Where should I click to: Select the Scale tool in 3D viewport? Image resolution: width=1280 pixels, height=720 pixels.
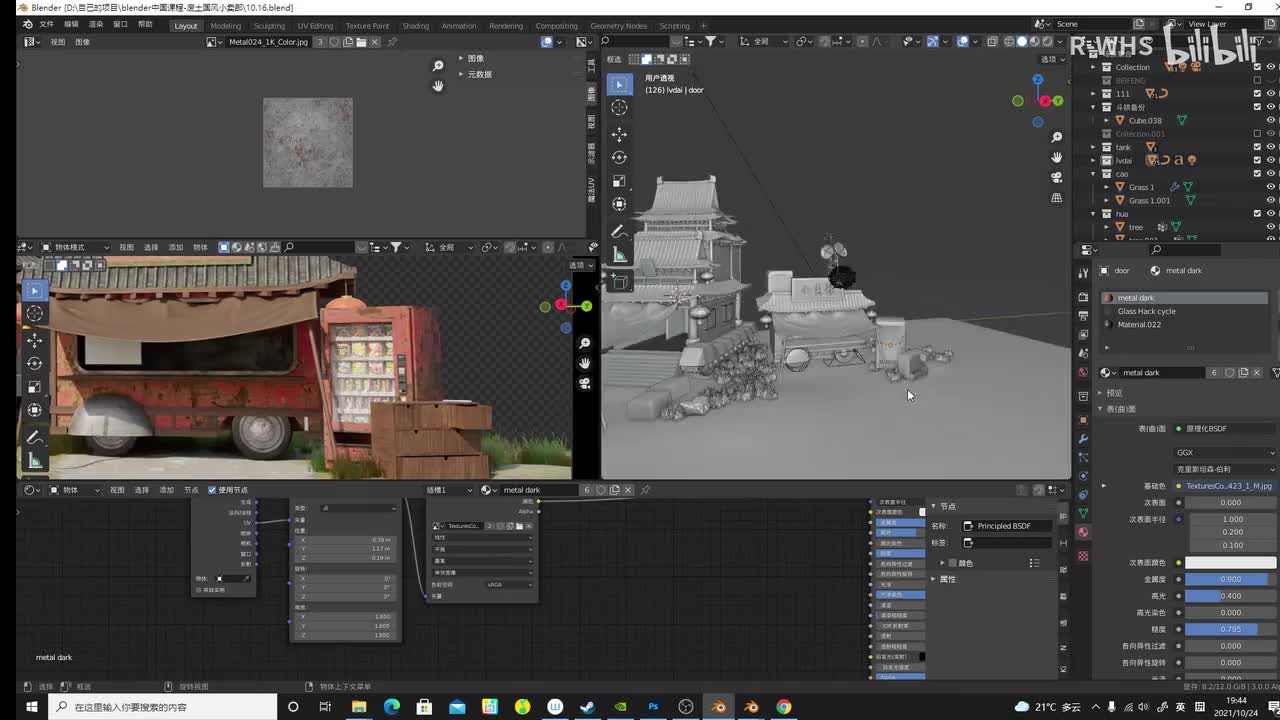(619, 181)
